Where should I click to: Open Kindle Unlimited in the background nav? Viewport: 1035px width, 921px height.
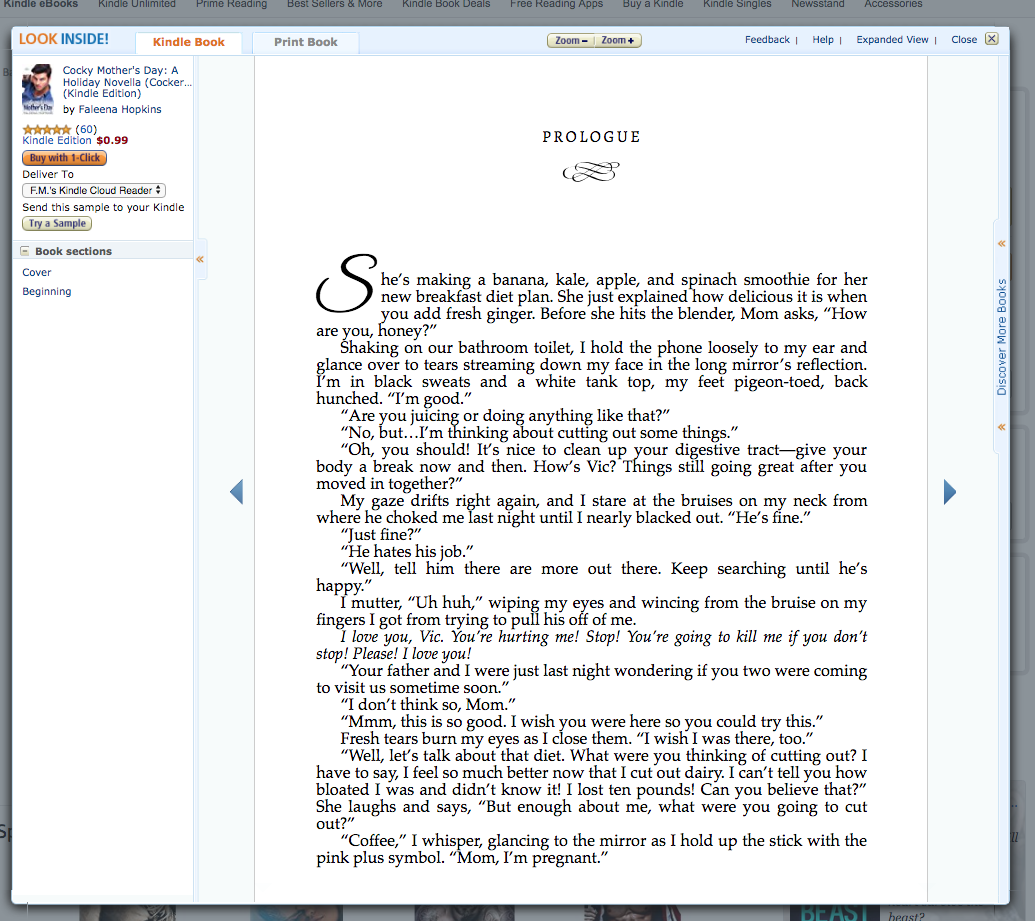tap(137, 4)
